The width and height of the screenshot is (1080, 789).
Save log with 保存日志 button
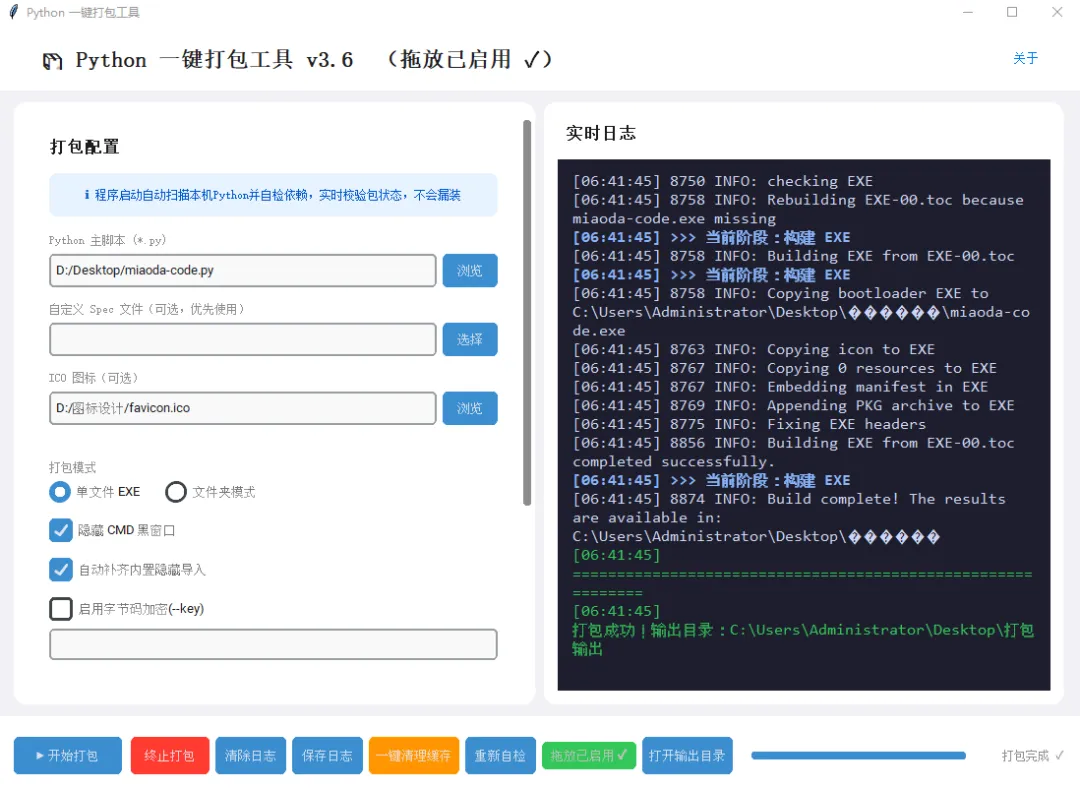[327, 755]
